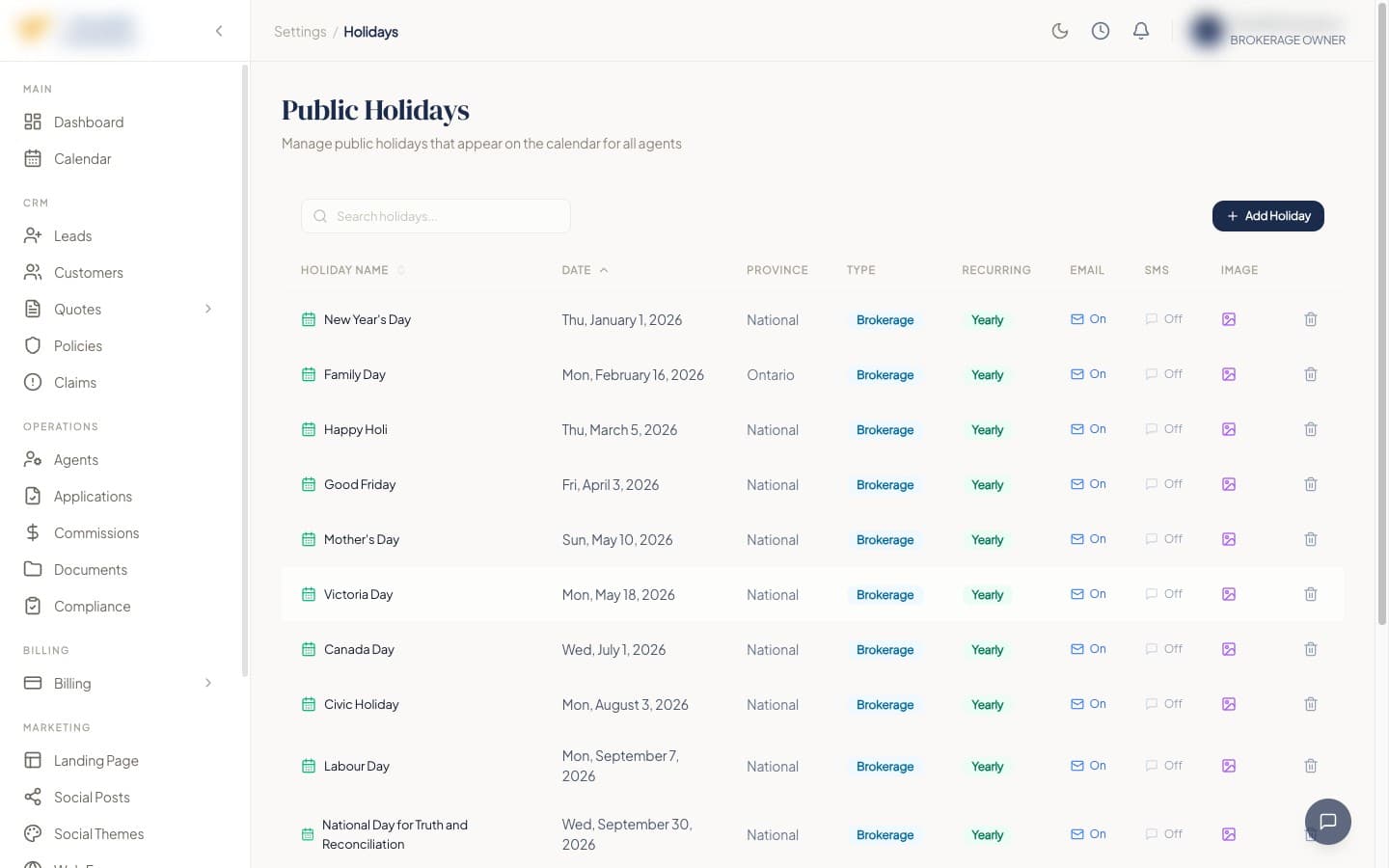This screenshot has width=1389, height=868.
Task: Open the clock history icon
Action: click(x=1100, y=31)
